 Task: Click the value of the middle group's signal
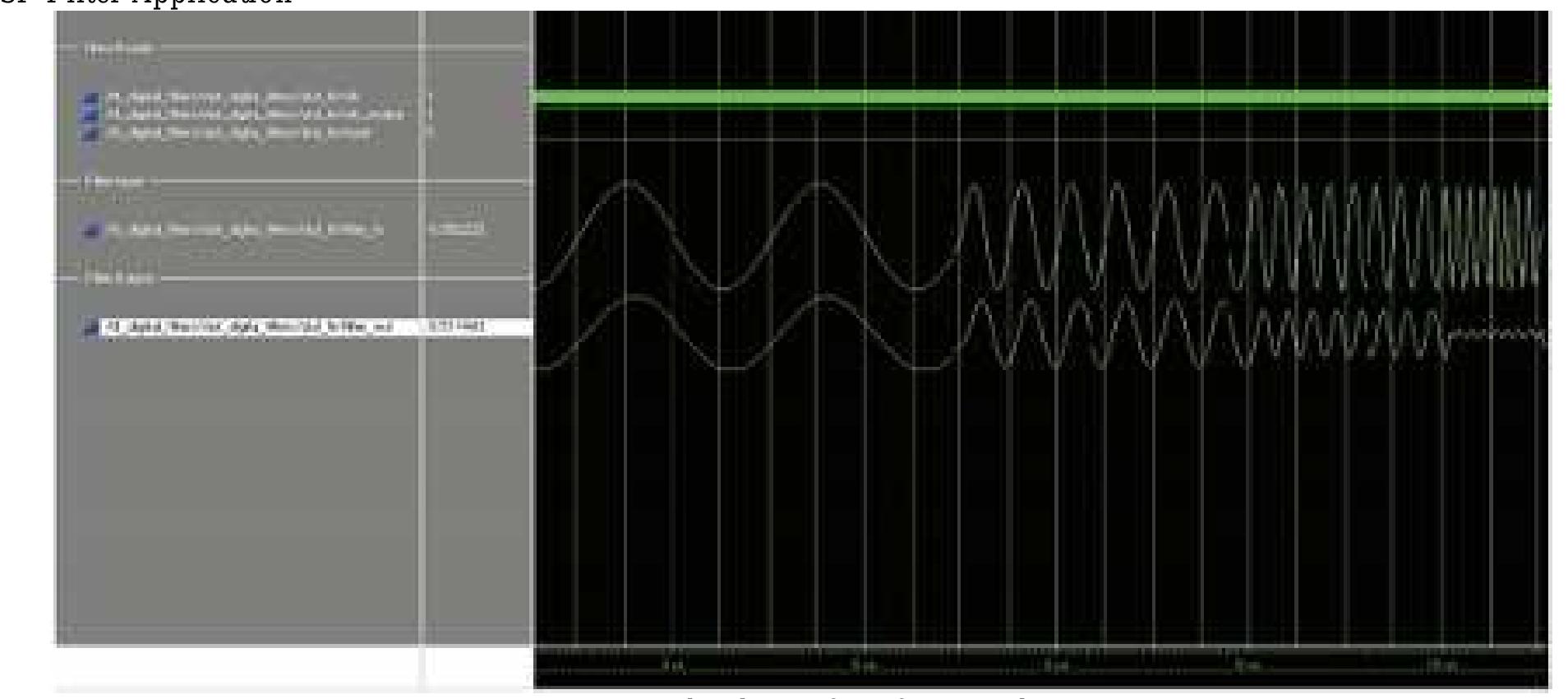coord(456,229)
